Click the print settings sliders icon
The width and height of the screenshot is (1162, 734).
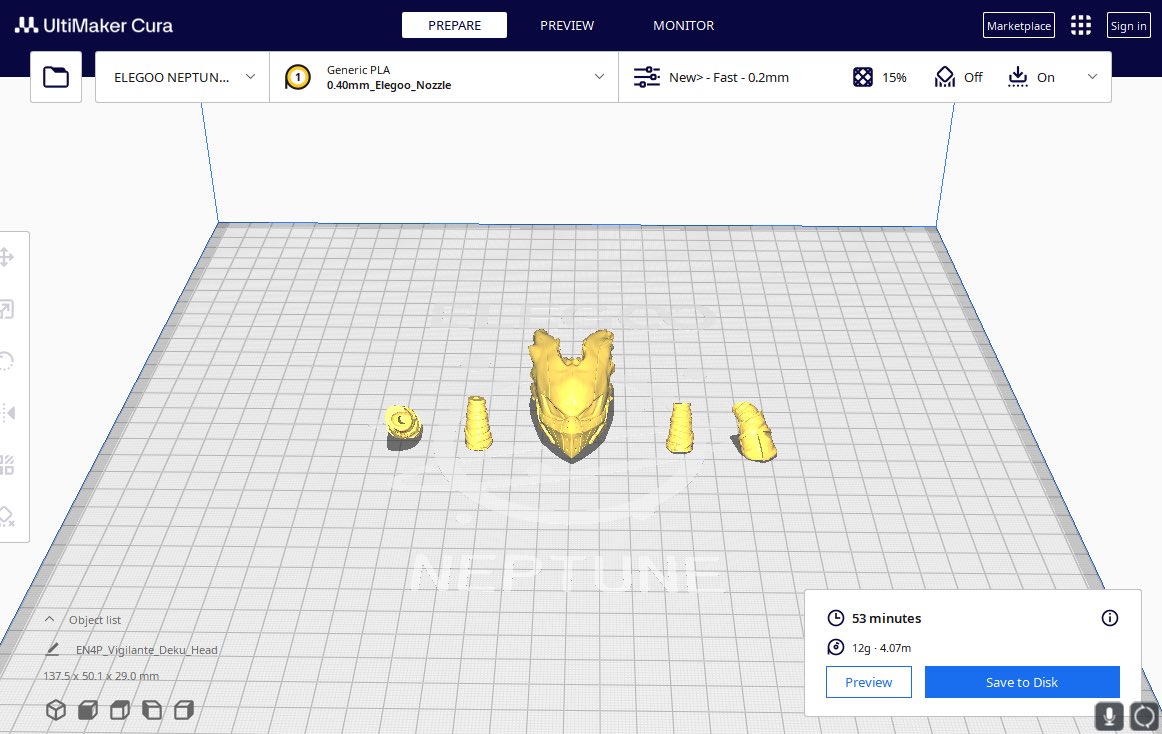pyautogui.click(x=646, y=77)
